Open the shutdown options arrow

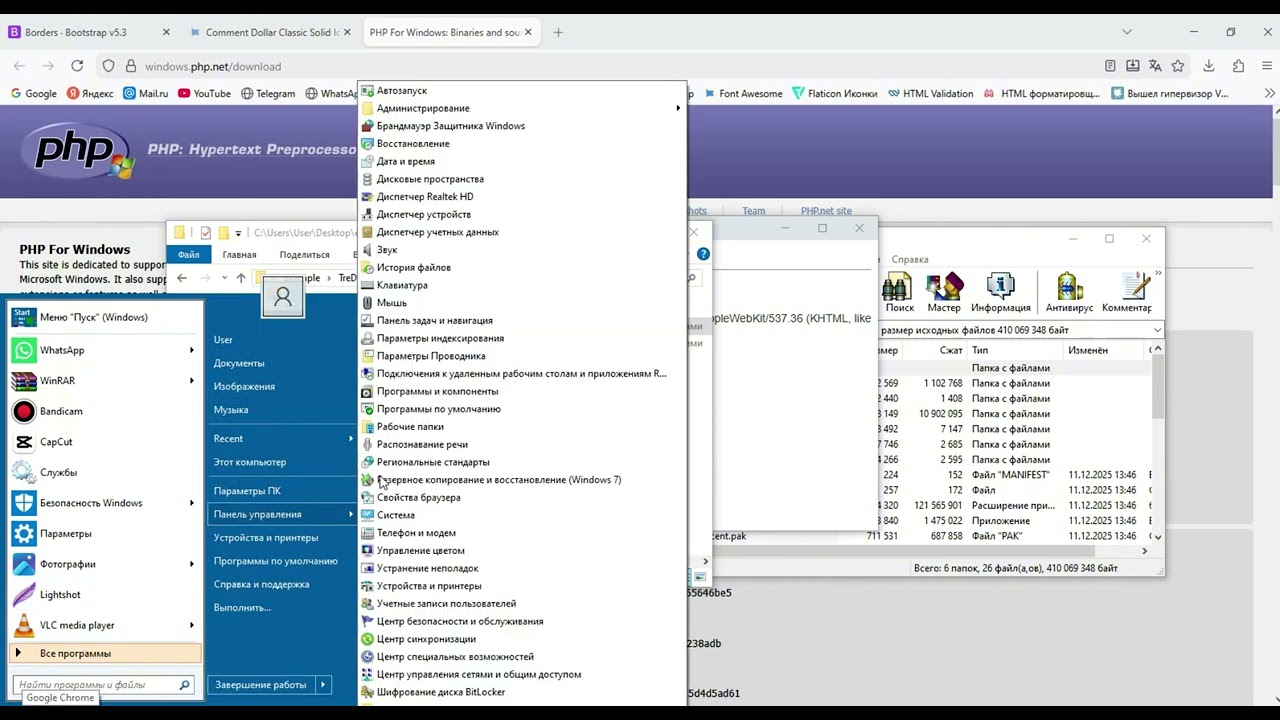pos(322,685)
